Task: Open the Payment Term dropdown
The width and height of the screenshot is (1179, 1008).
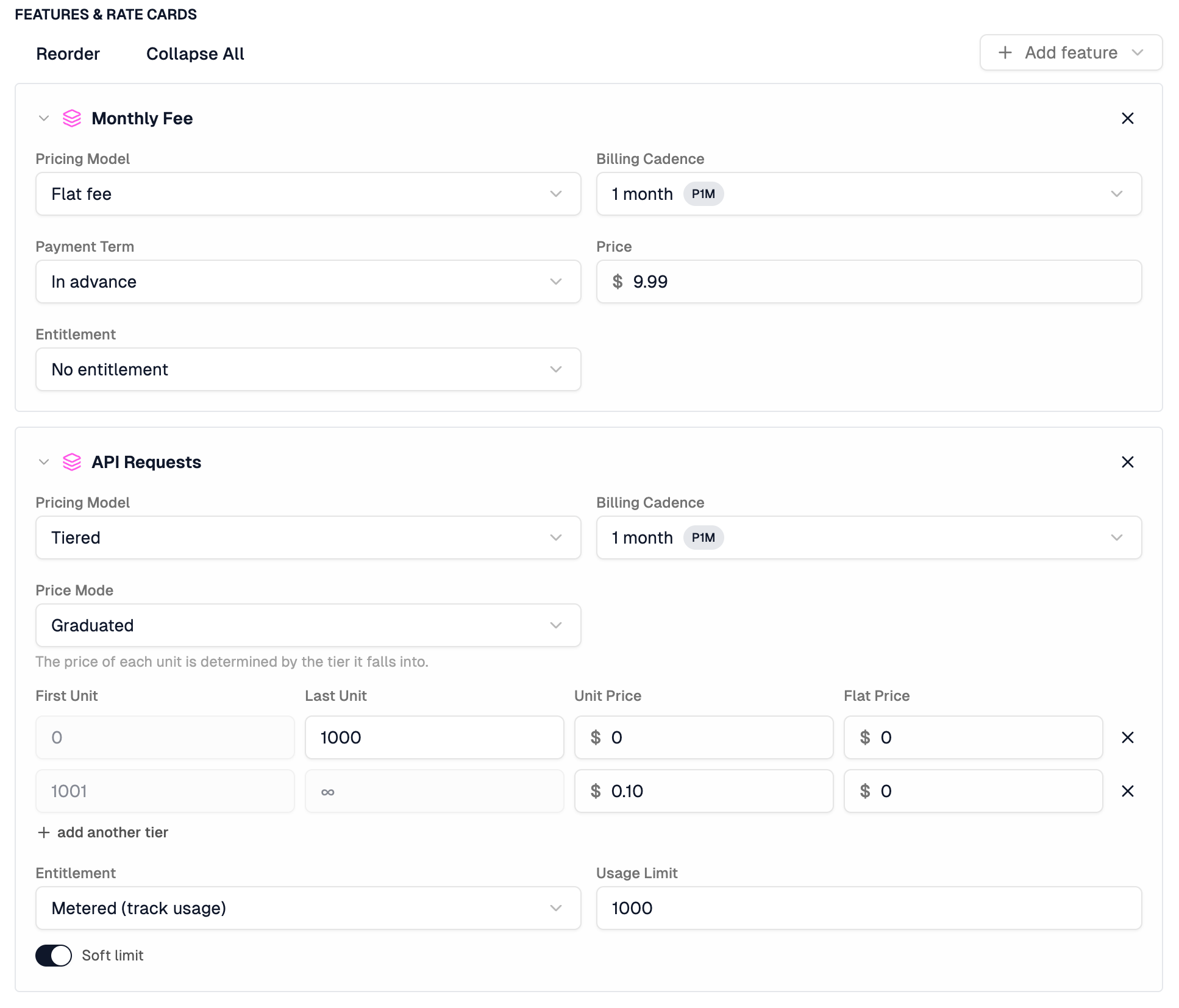Action: pos(308,282)
